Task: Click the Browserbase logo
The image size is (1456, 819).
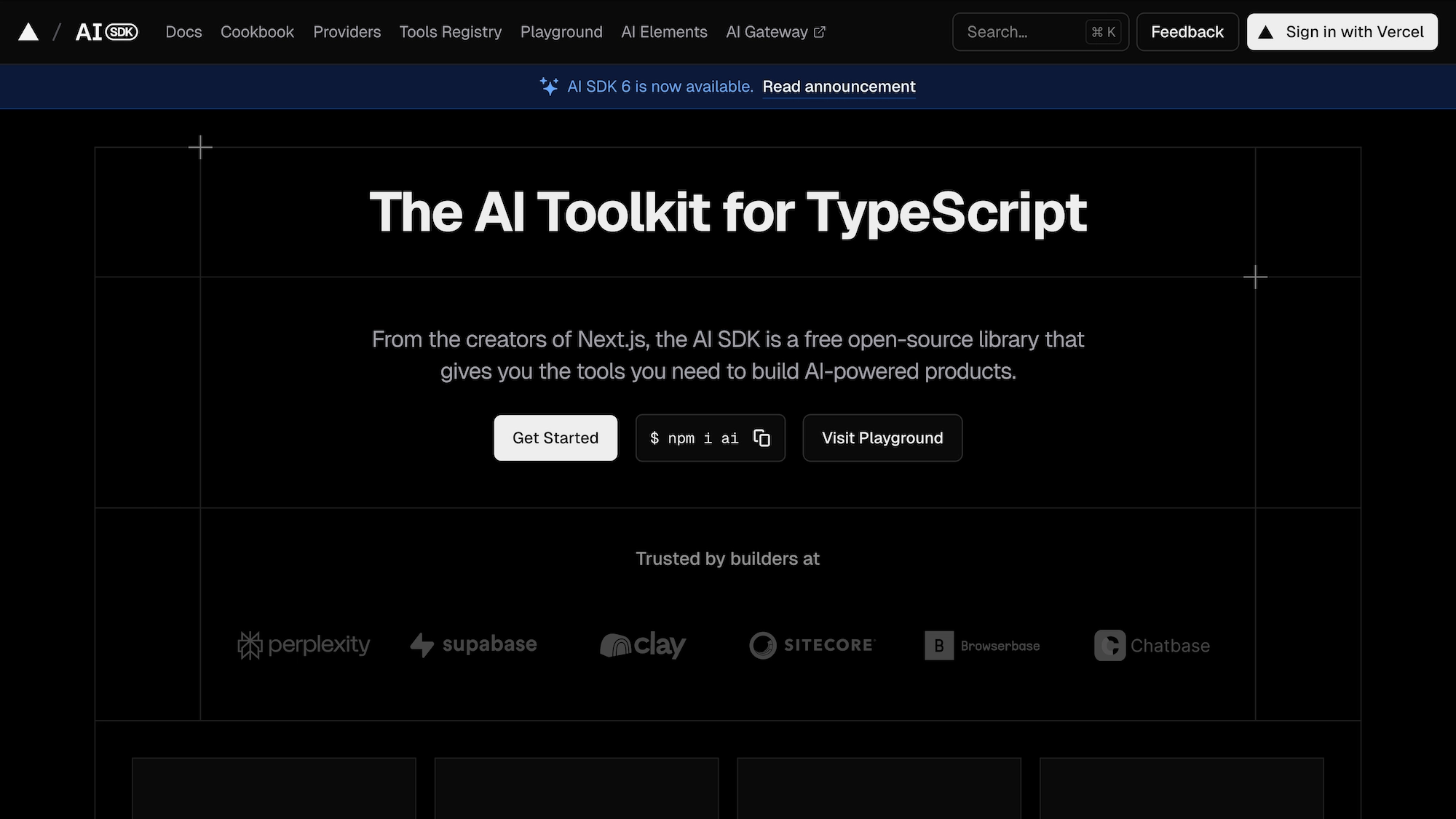Action: point(981,646)
